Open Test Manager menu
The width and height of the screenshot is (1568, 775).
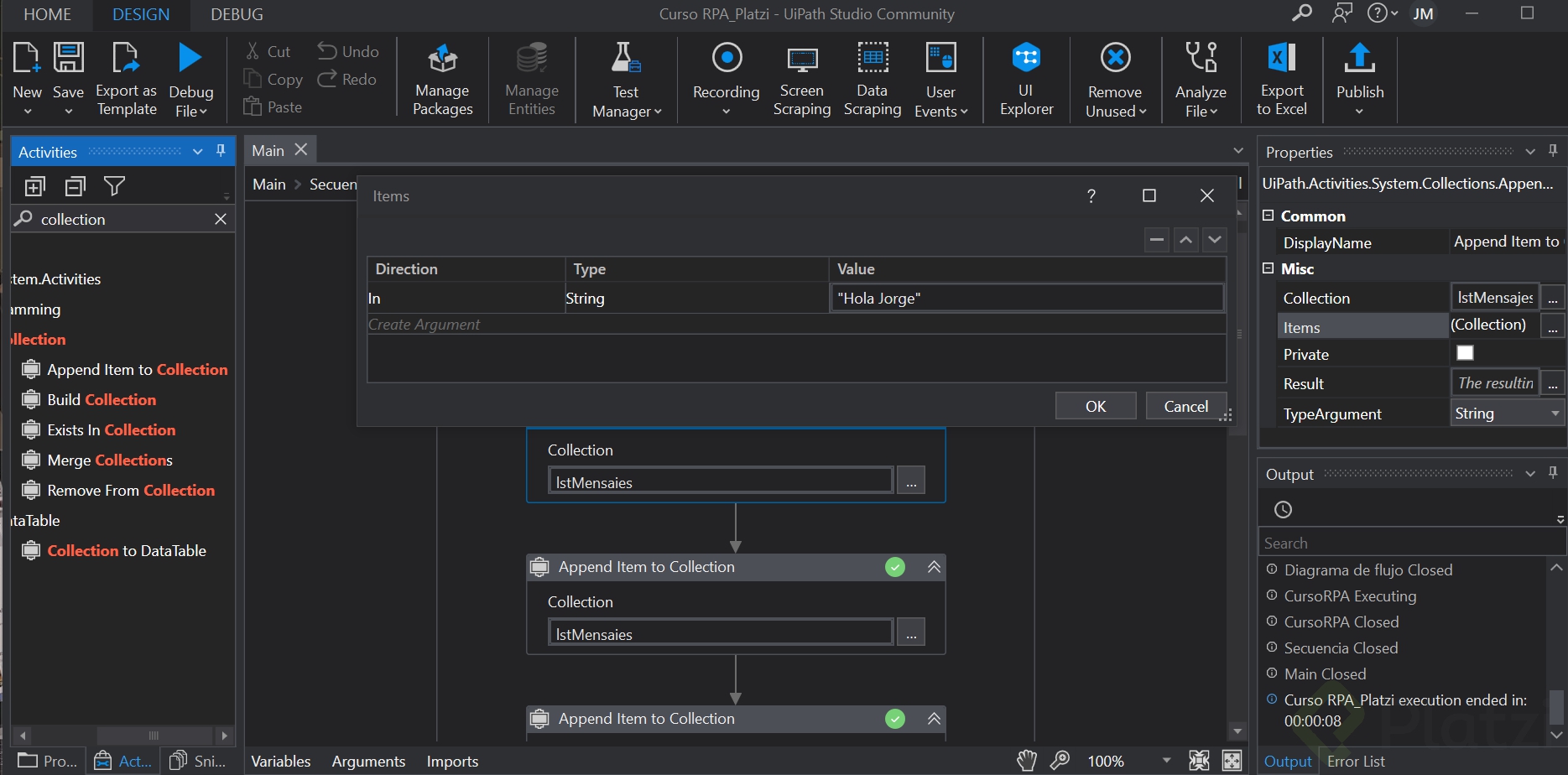click(626, 81)
